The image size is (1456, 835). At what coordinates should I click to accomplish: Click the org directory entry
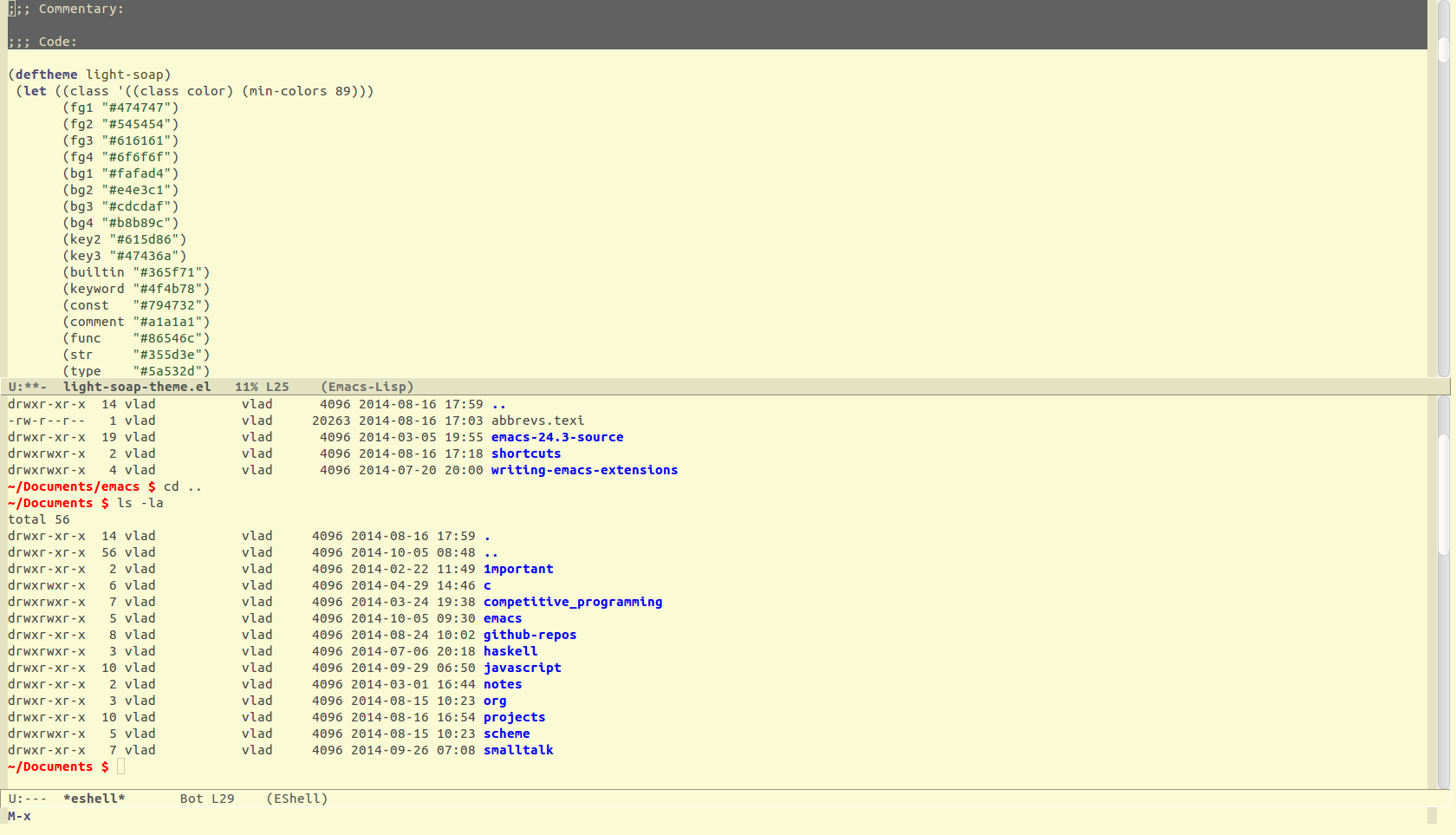(495, 701)
